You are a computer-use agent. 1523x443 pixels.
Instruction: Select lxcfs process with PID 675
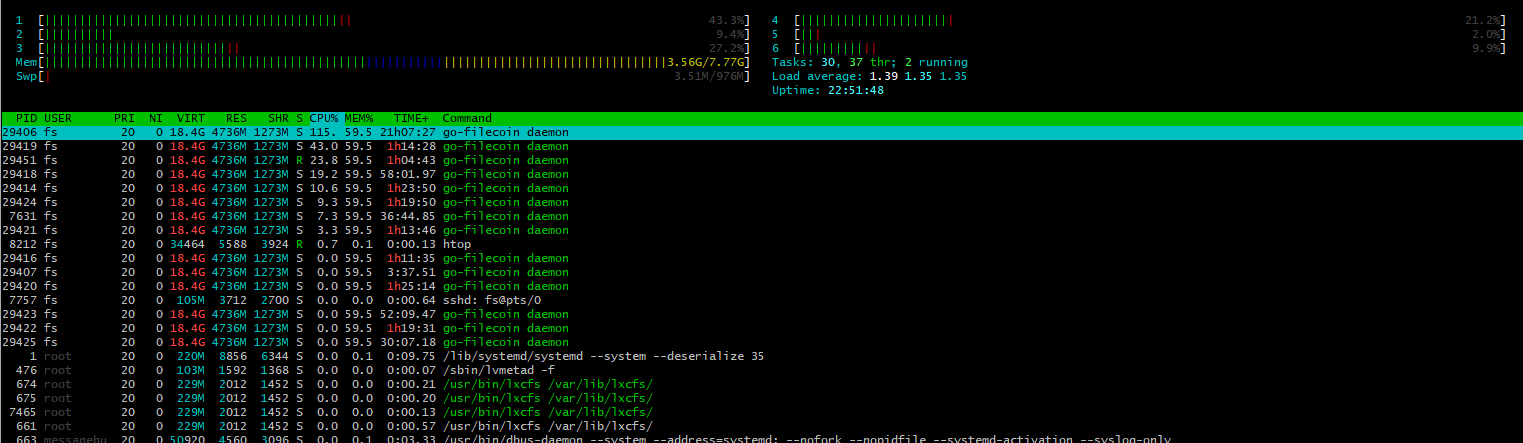point(761,398)
